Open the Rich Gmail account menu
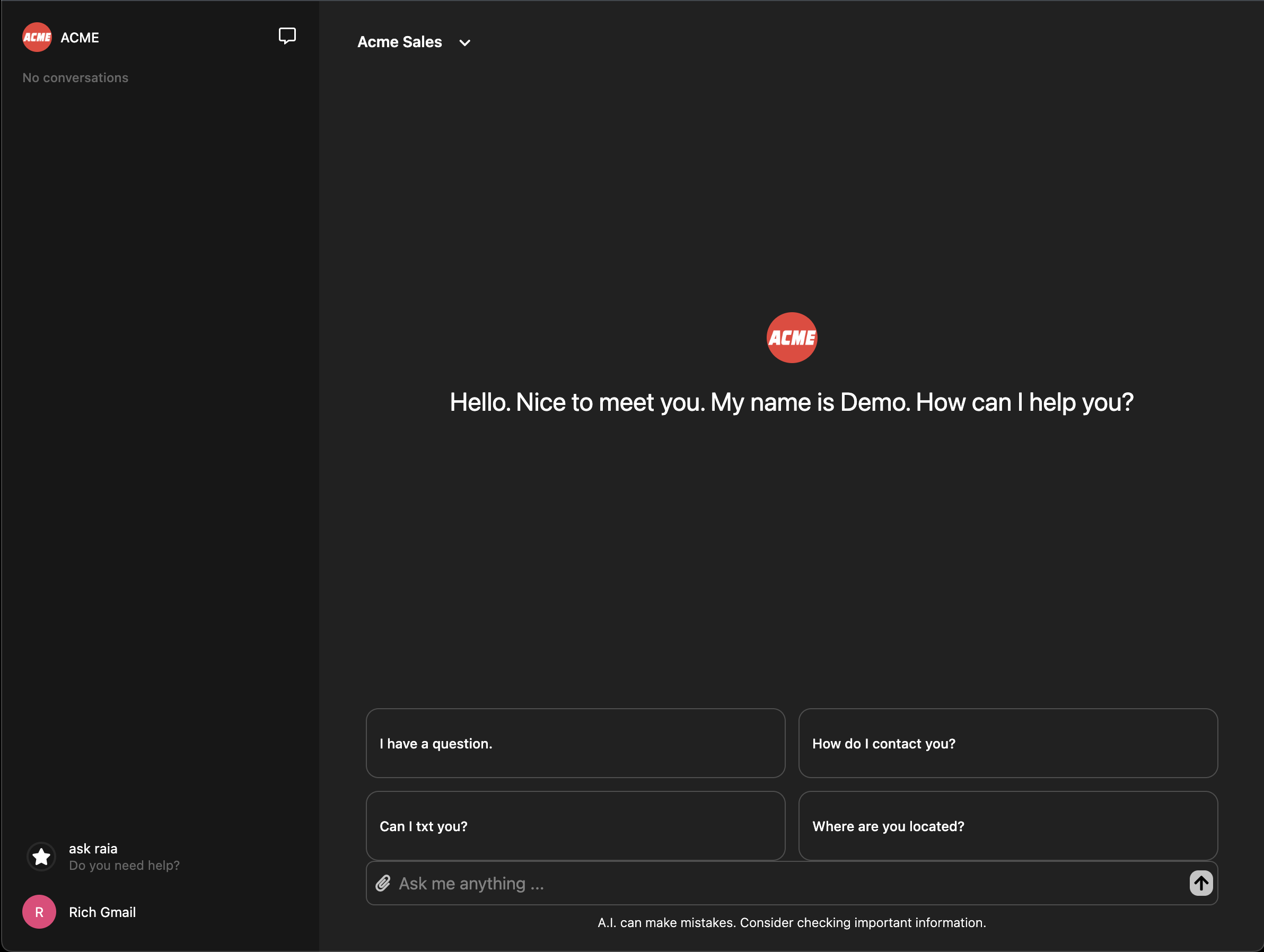The height and width of the screenshot is (952, 1264). 102,912
